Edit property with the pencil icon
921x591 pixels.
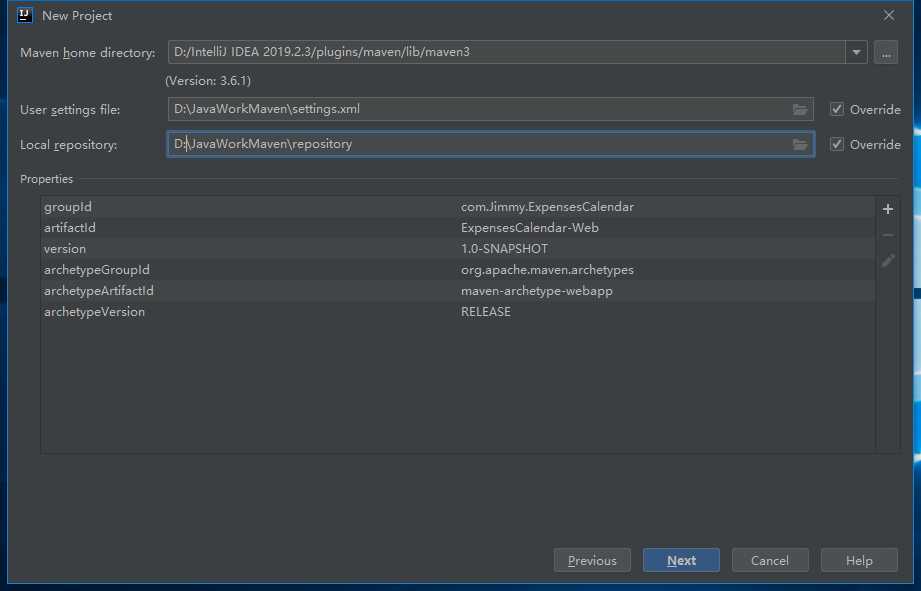click(x=888, y=261)
